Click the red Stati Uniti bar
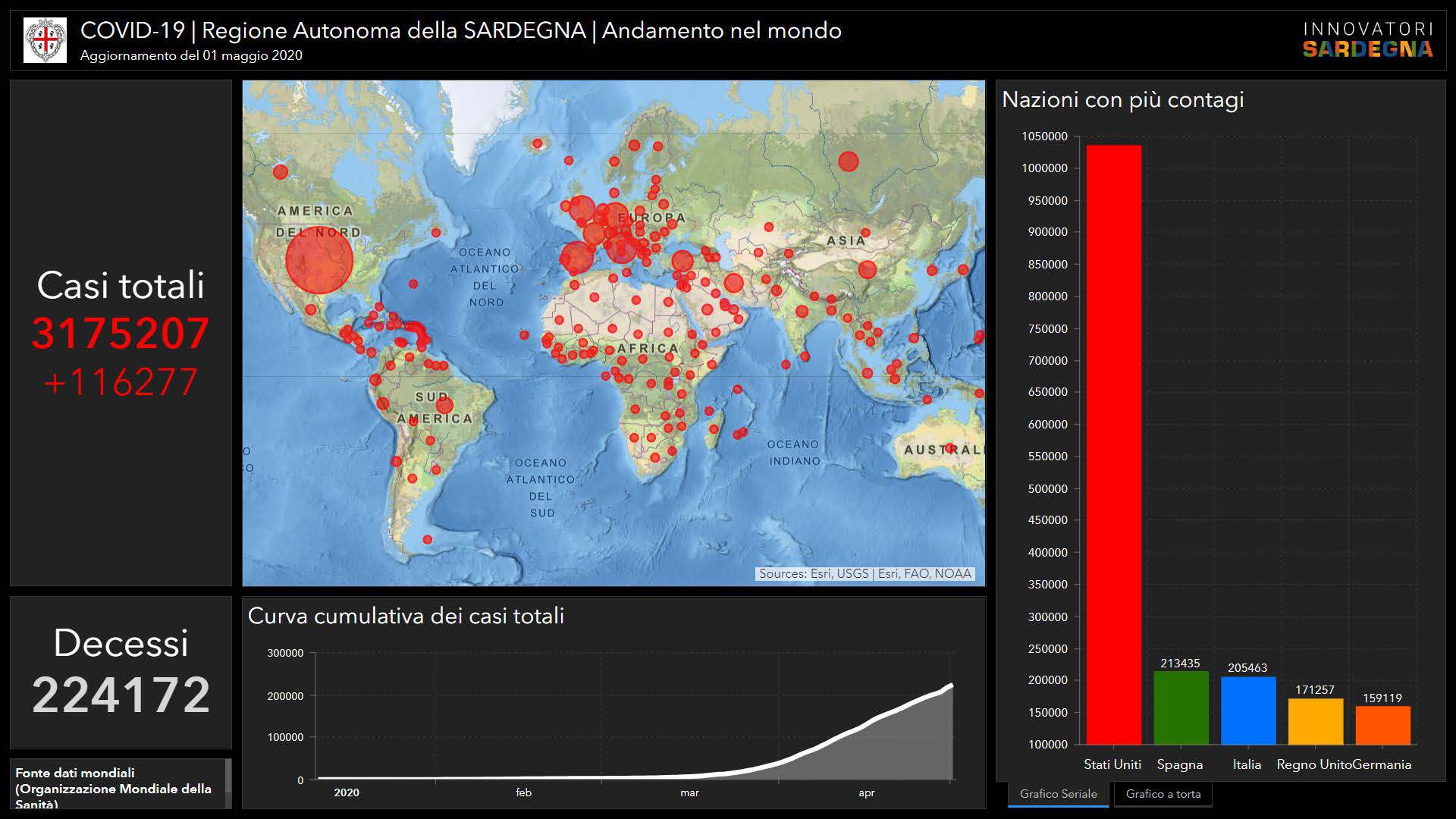This screenshot has height=819, width=1456. coord(1112,444)
